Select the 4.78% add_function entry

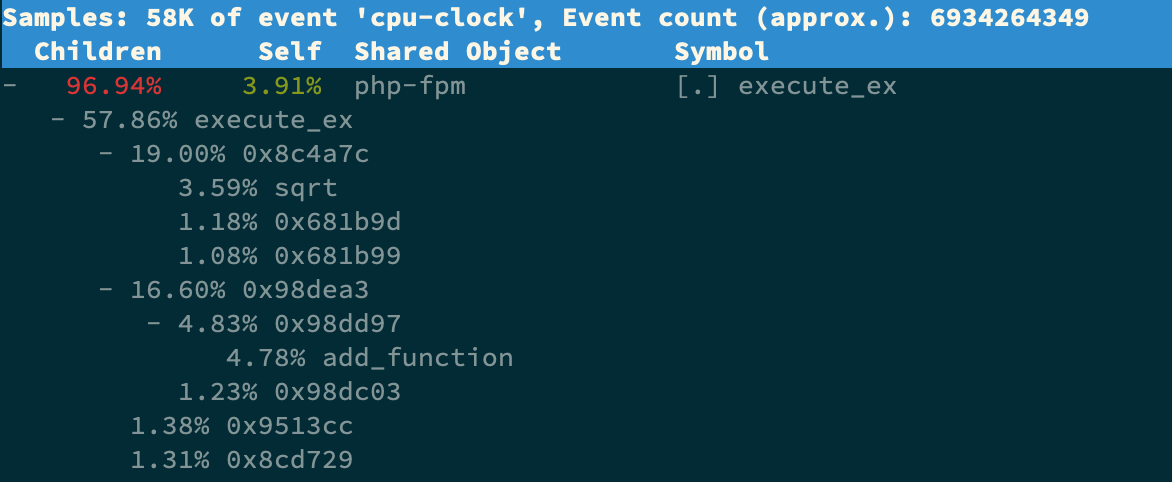pos(369,358)
